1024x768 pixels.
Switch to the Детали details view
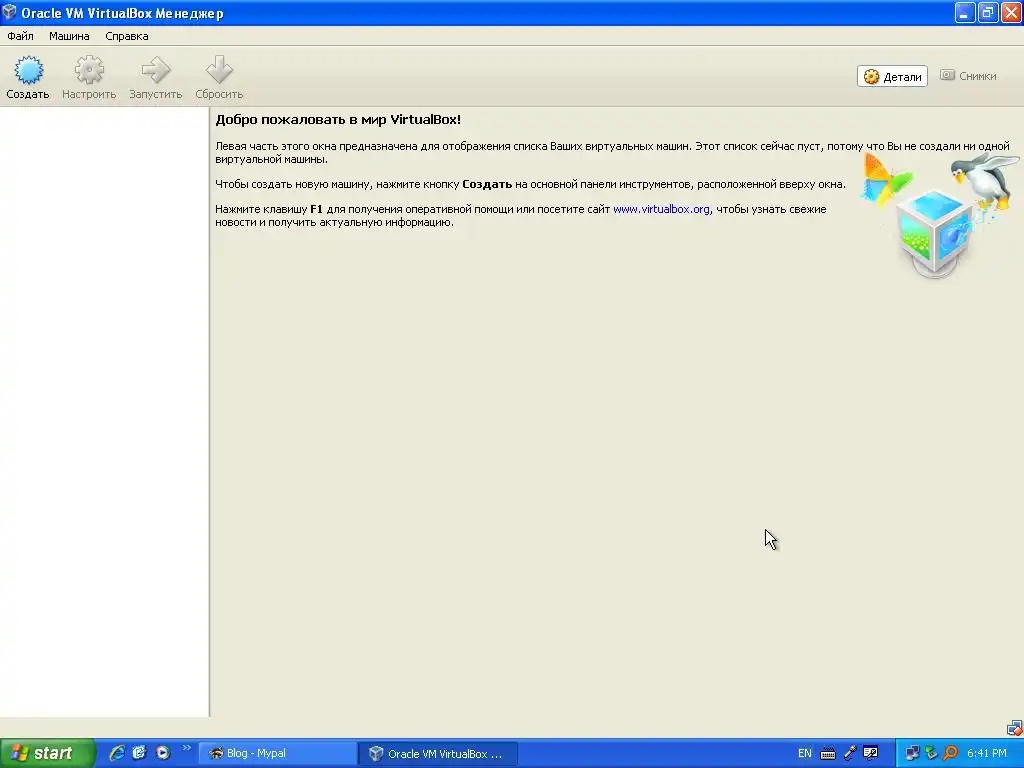[x=892, y=76]
